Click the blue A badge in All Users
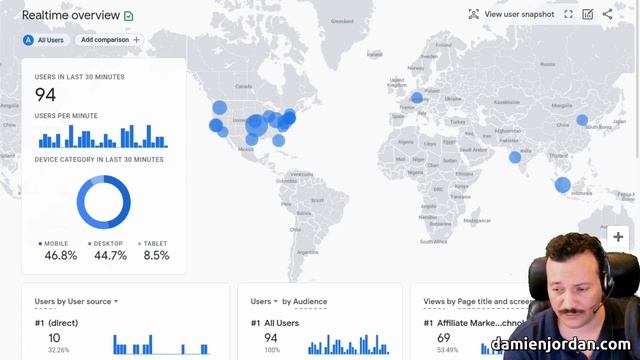This screenshot has width=640, height=360. point(28,40)
